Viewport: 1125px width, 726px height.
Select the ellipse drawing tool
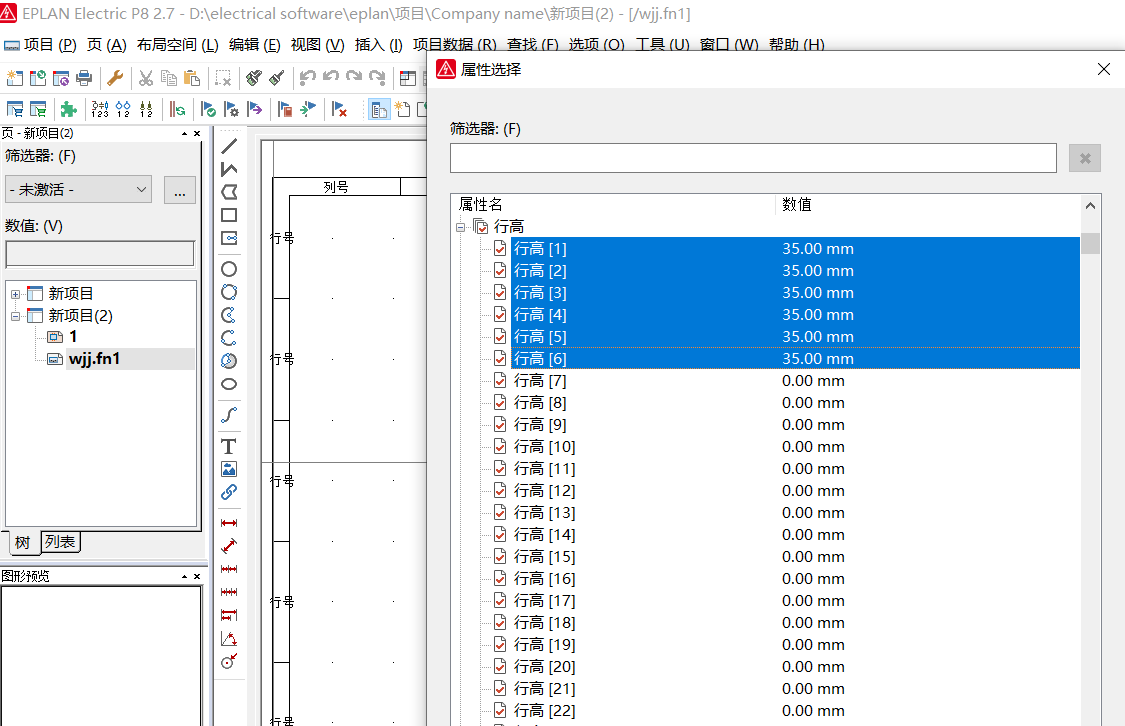[x=229, y=384]
